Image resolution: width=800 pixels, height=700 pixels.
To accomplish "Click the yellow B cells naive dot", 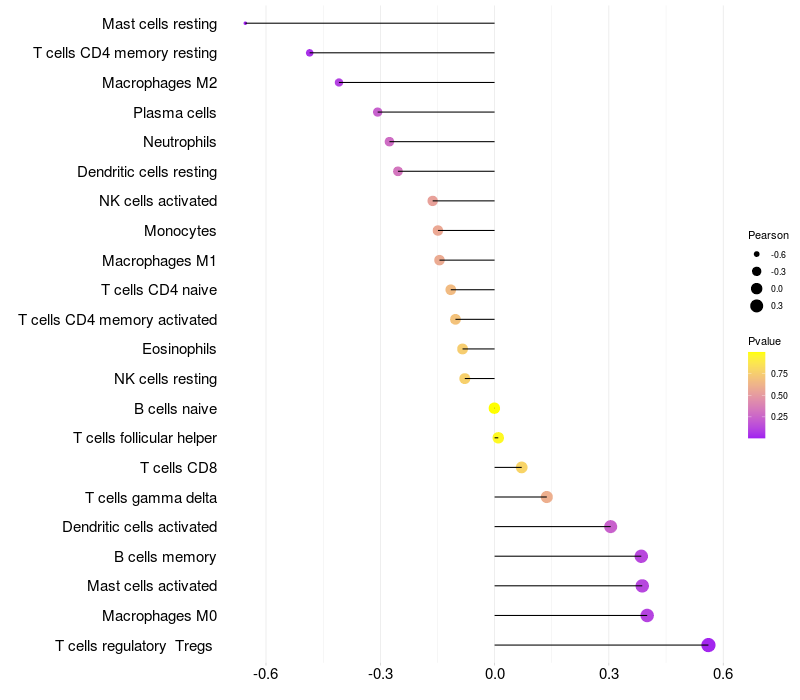I will coord(494,408).
